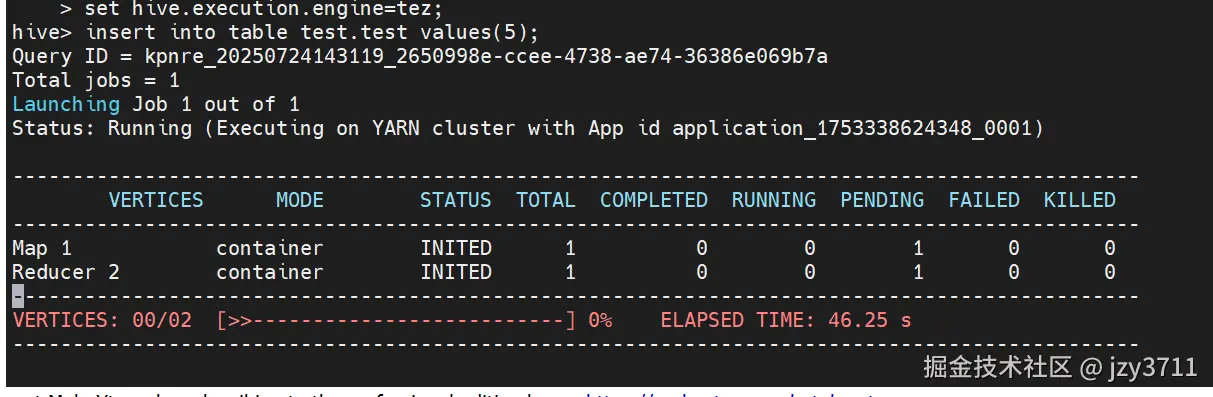Click the RUNNING column header
Screen dimensions: 1213x397
coord(774,200)
